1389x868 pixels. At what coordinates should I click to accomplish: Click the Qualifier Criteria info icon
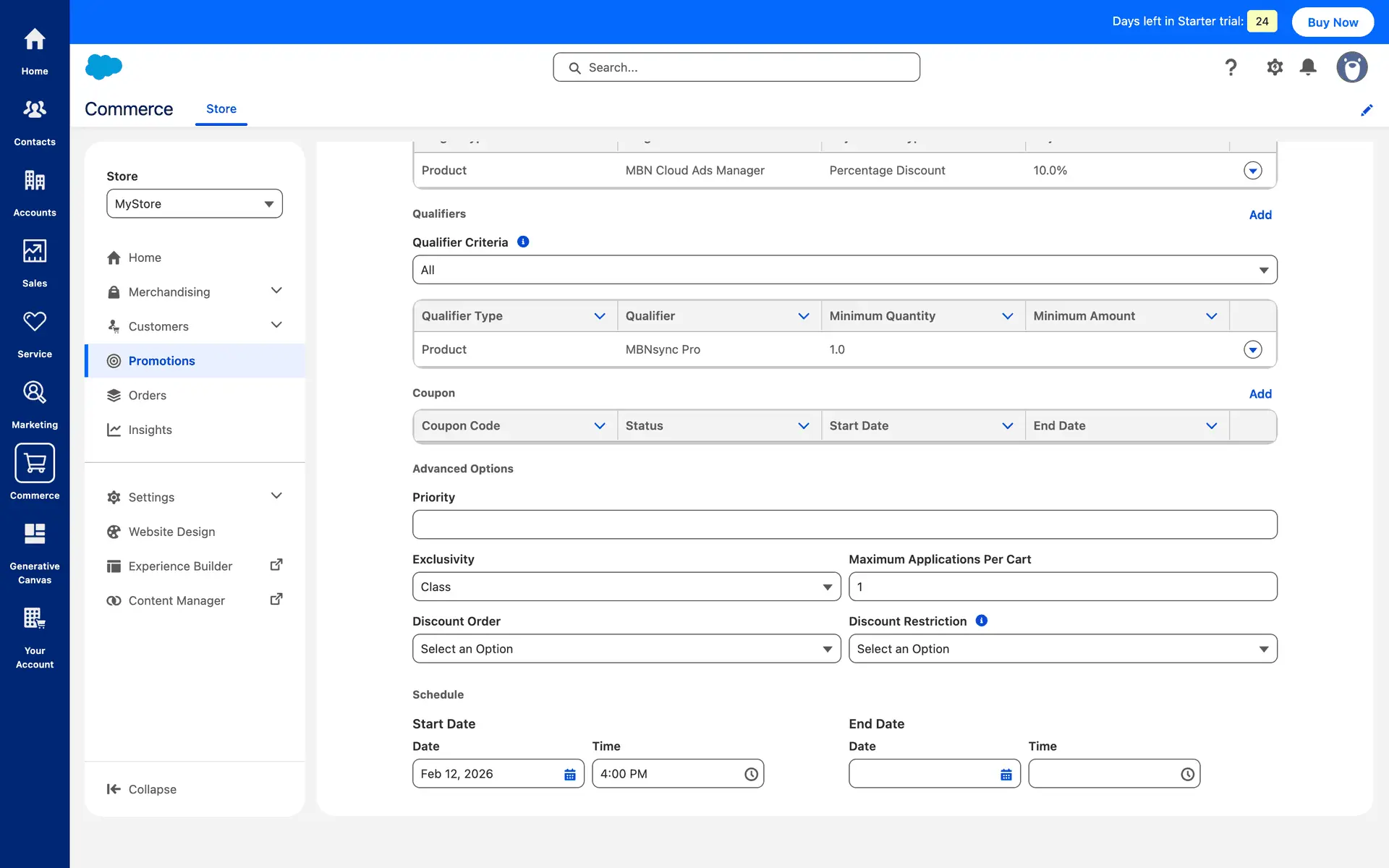click(523, 242)
